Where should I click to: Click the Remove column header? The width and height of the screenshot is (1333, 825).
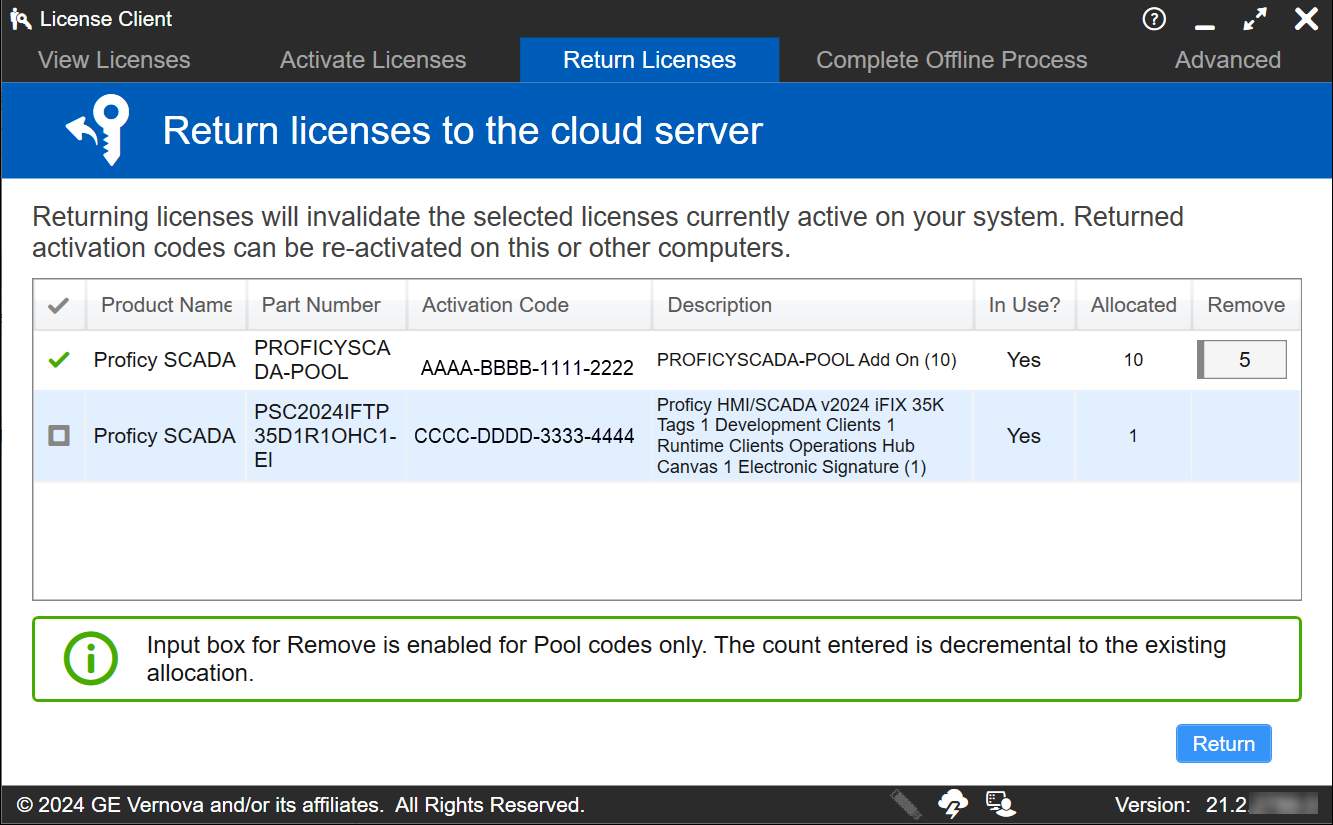pos(1246,305)
